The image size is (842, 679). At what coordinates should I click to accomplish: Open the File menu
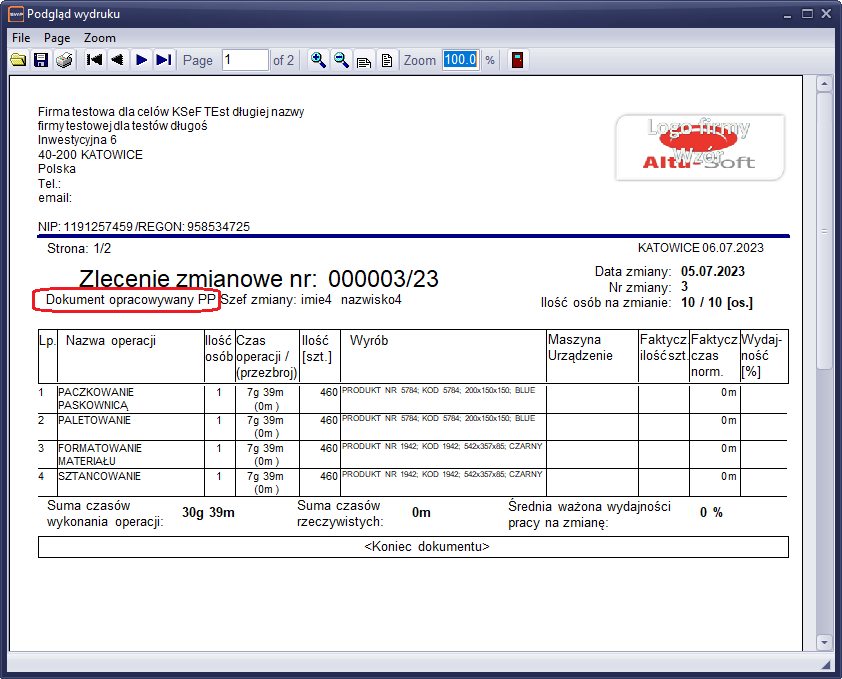pos(21,37)
